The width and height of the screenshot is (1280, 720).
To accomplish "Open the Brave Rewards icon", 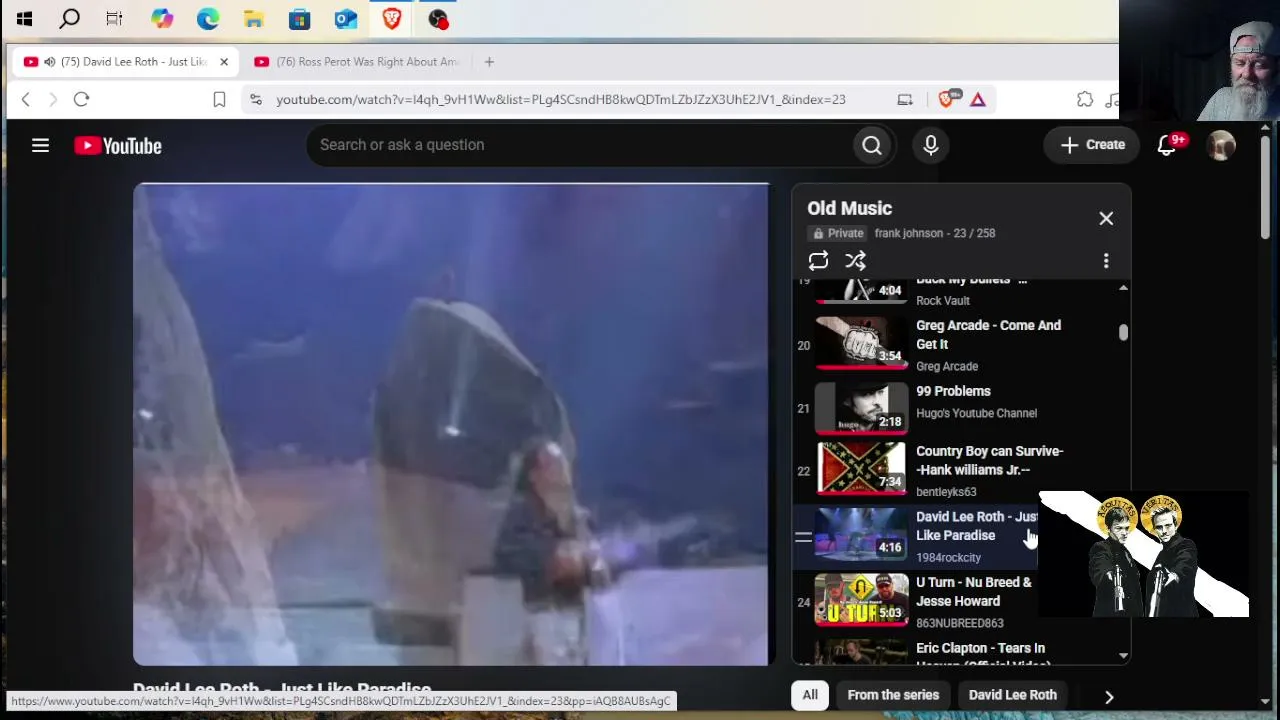I will [978, 99].
